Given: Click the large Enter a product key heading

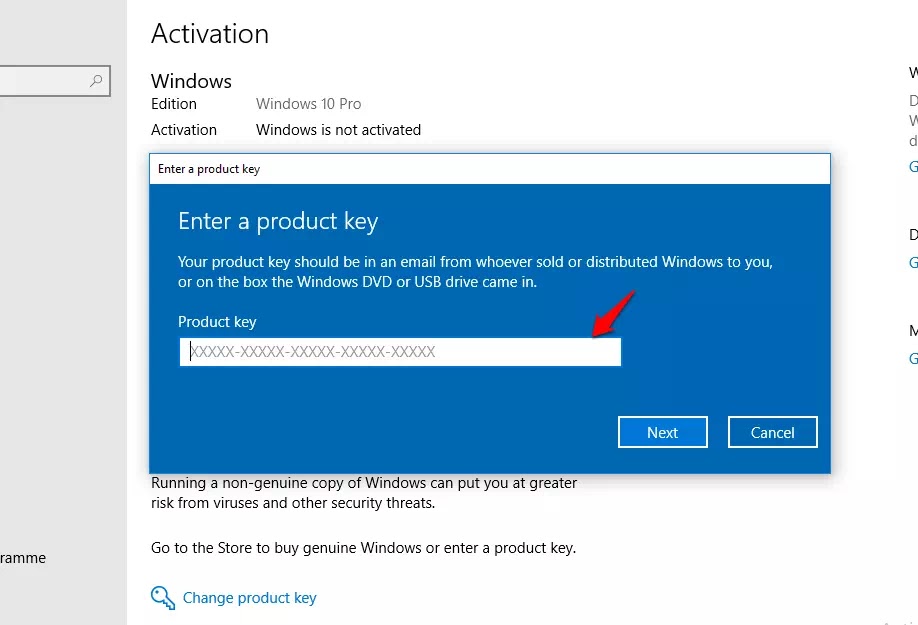Looking at the screenshot, I should pyautogui.click(x=278, y=222).
